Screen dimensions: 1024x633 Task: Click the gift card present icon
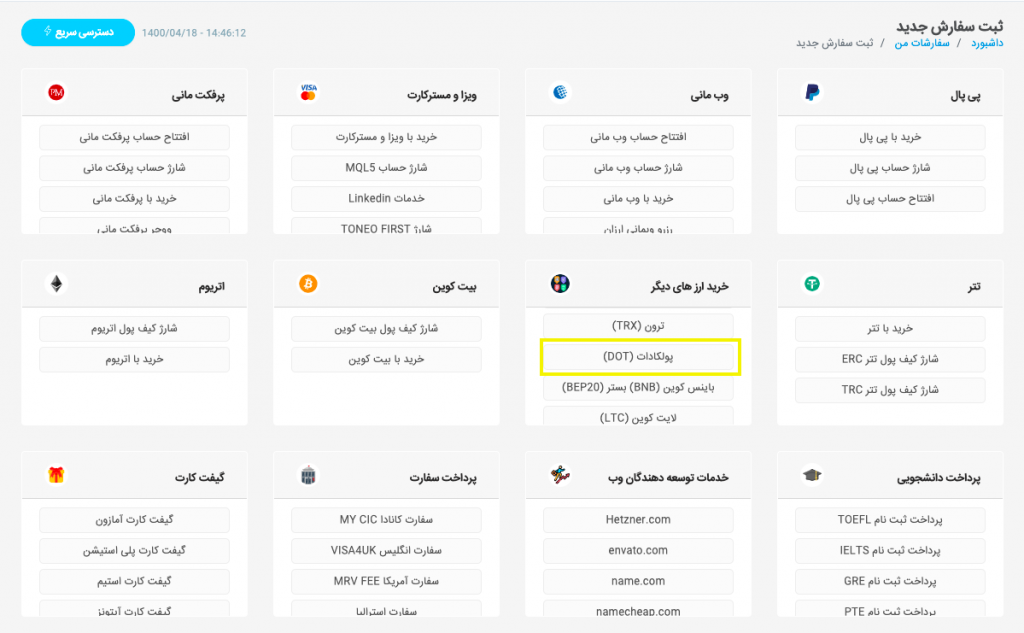(x=56, y=475)
